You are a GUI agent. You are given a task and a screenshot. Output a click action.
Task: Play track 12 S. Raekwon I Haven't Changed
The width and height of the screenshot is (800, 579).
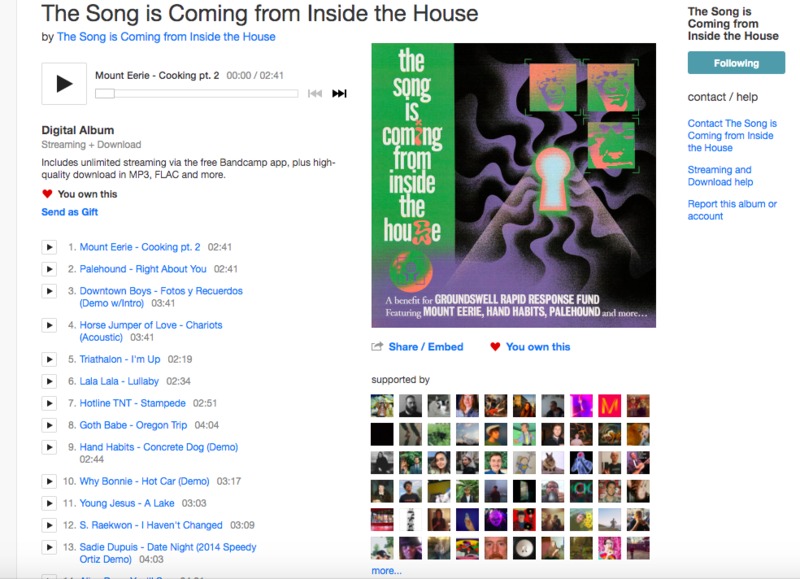49,525
